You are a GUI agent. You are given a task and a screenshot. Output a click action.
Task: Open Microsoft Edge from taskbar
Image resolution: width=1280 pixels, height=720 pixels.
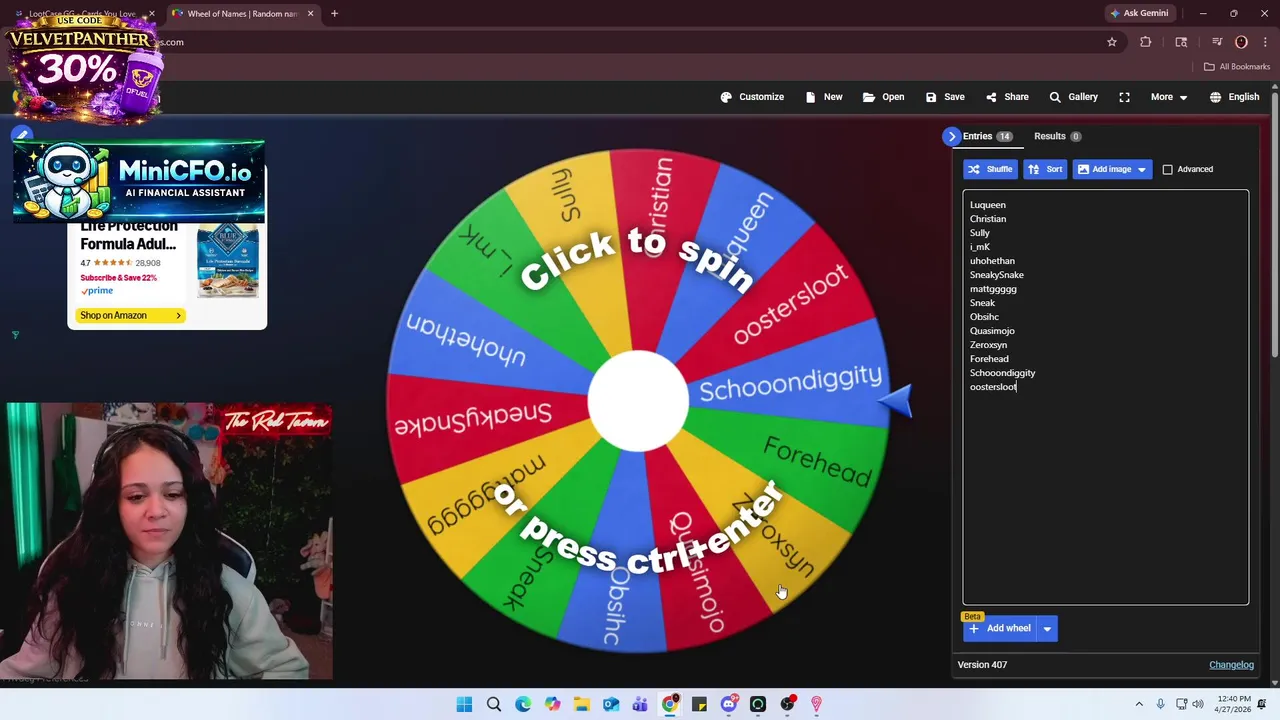523,704
